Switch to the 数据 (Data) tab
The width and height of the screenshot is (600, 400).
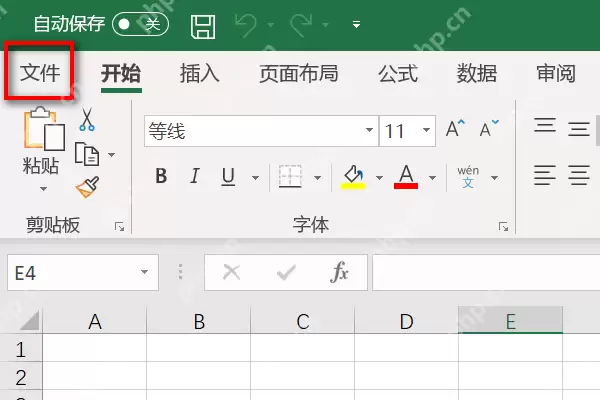click(477, 73)
